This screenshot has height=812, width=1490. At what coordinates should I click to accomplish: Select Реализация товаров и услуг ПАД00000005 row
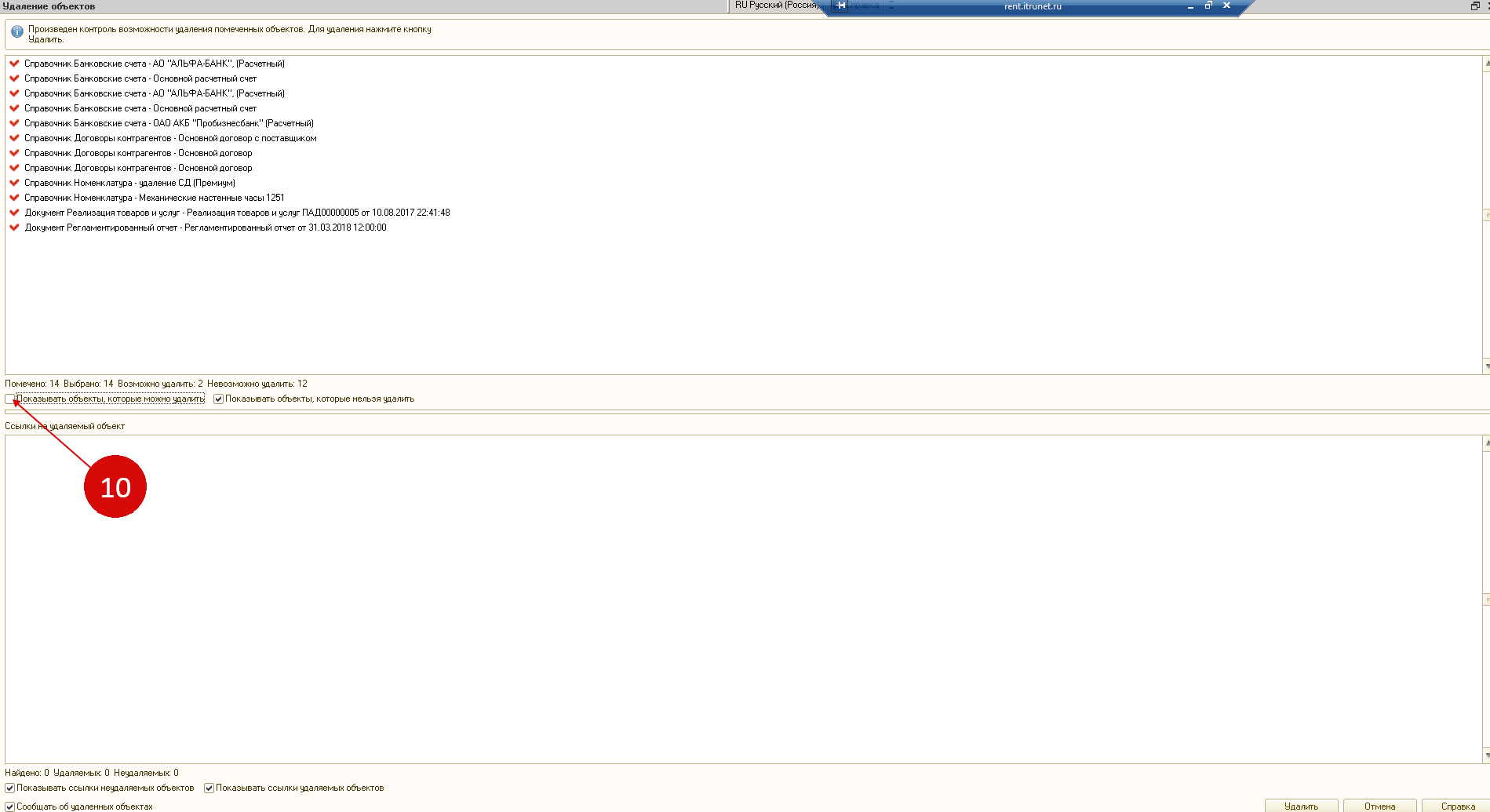pos(237,213)
